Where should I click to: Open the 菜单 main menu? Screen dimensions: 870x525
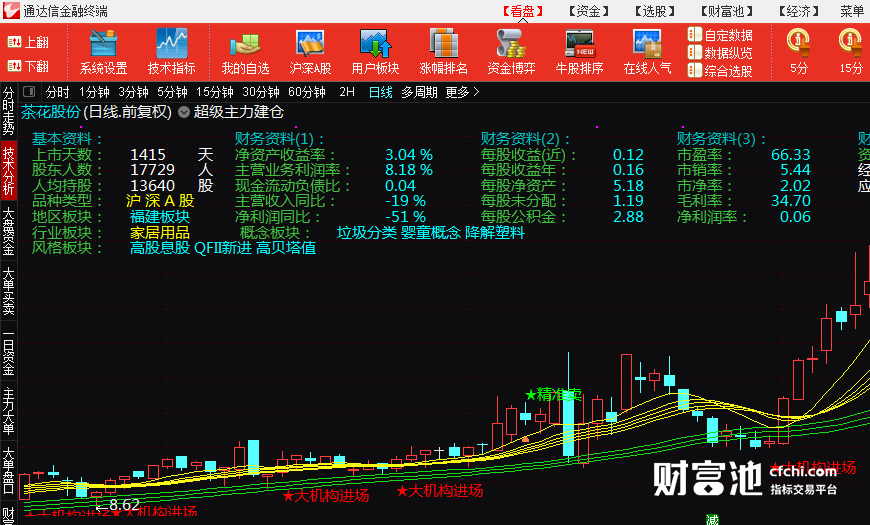click(852, 11)
